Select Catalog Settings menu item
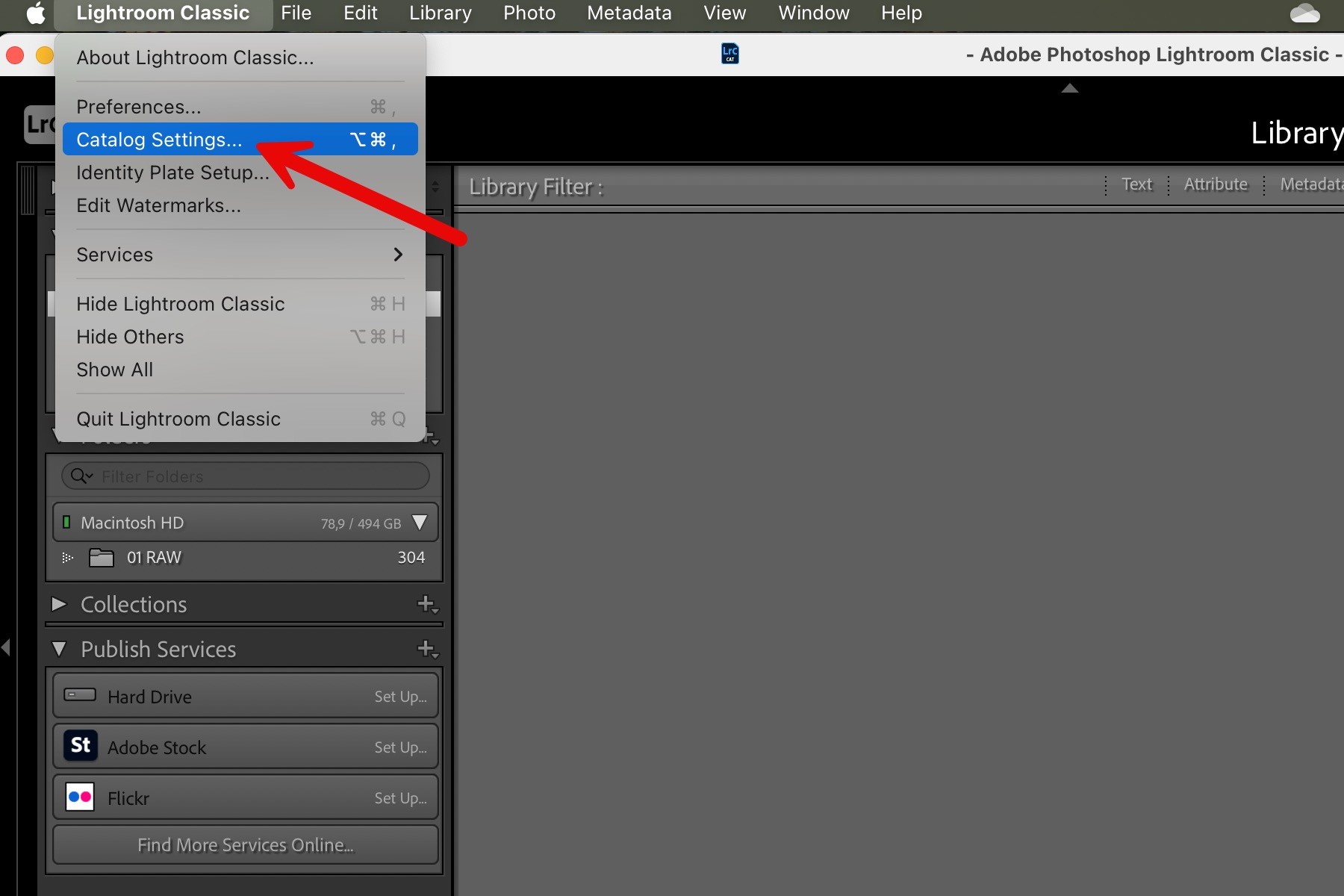This screenshot has height=896, width=1344. (x=240, y=140)
